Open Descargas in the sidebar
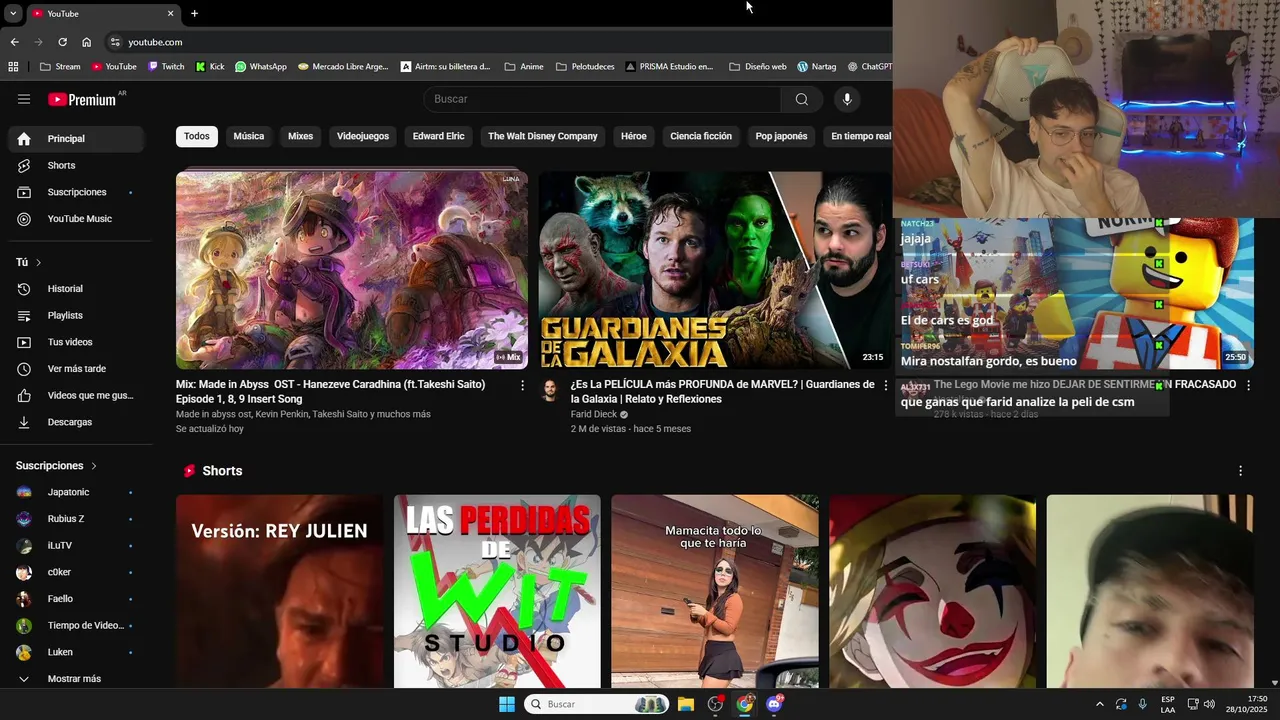1280x720 pixels. [76, 422]
